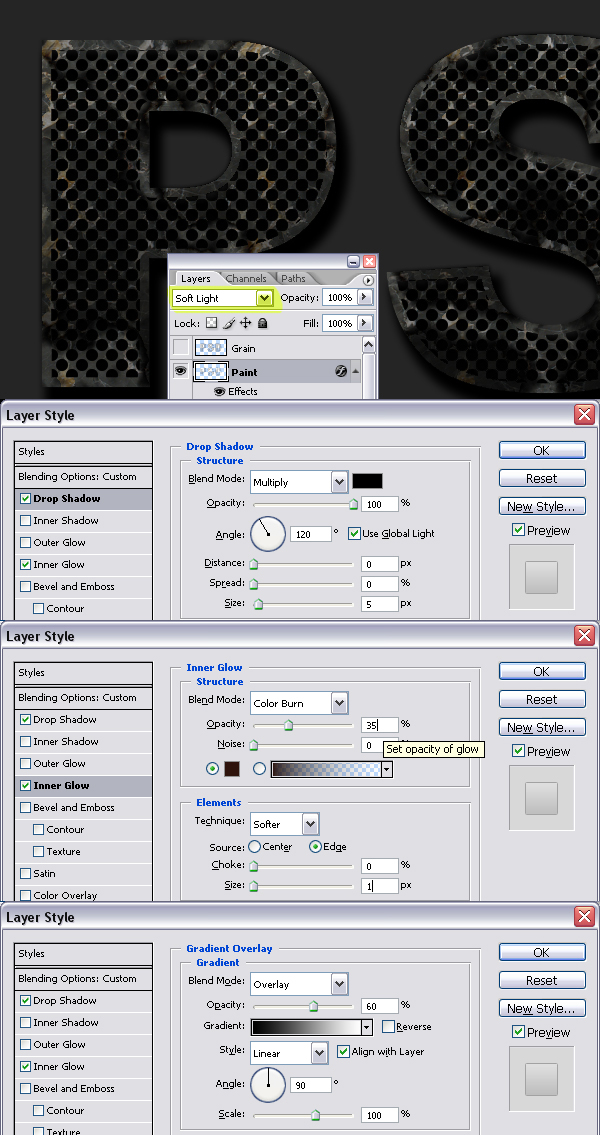Select Blending Options: Custom in Inner Glow dialog
Image resolution: width=600 pixels, height=1135 pixels.
click(83, 698)
